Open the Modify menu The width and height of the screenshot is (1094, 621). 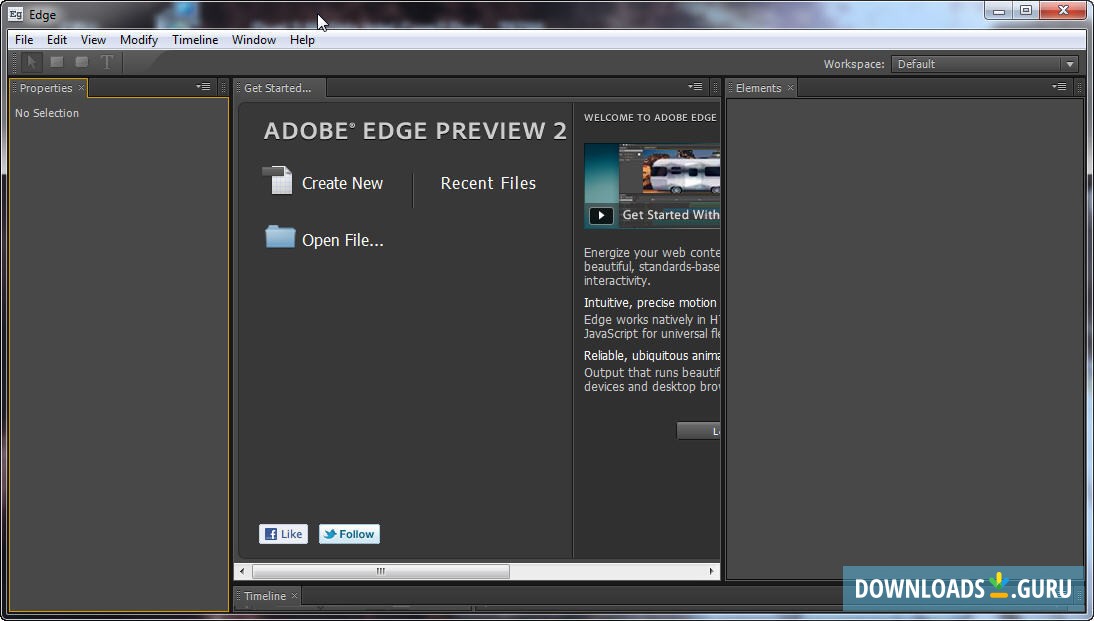coord(139,40)
